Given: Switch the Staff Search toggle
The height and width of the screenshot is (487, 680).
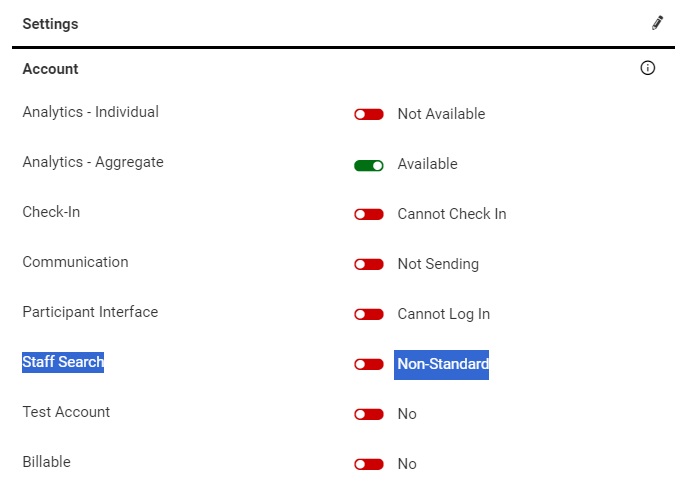Looking at the screenshot, I should (369, 364).
